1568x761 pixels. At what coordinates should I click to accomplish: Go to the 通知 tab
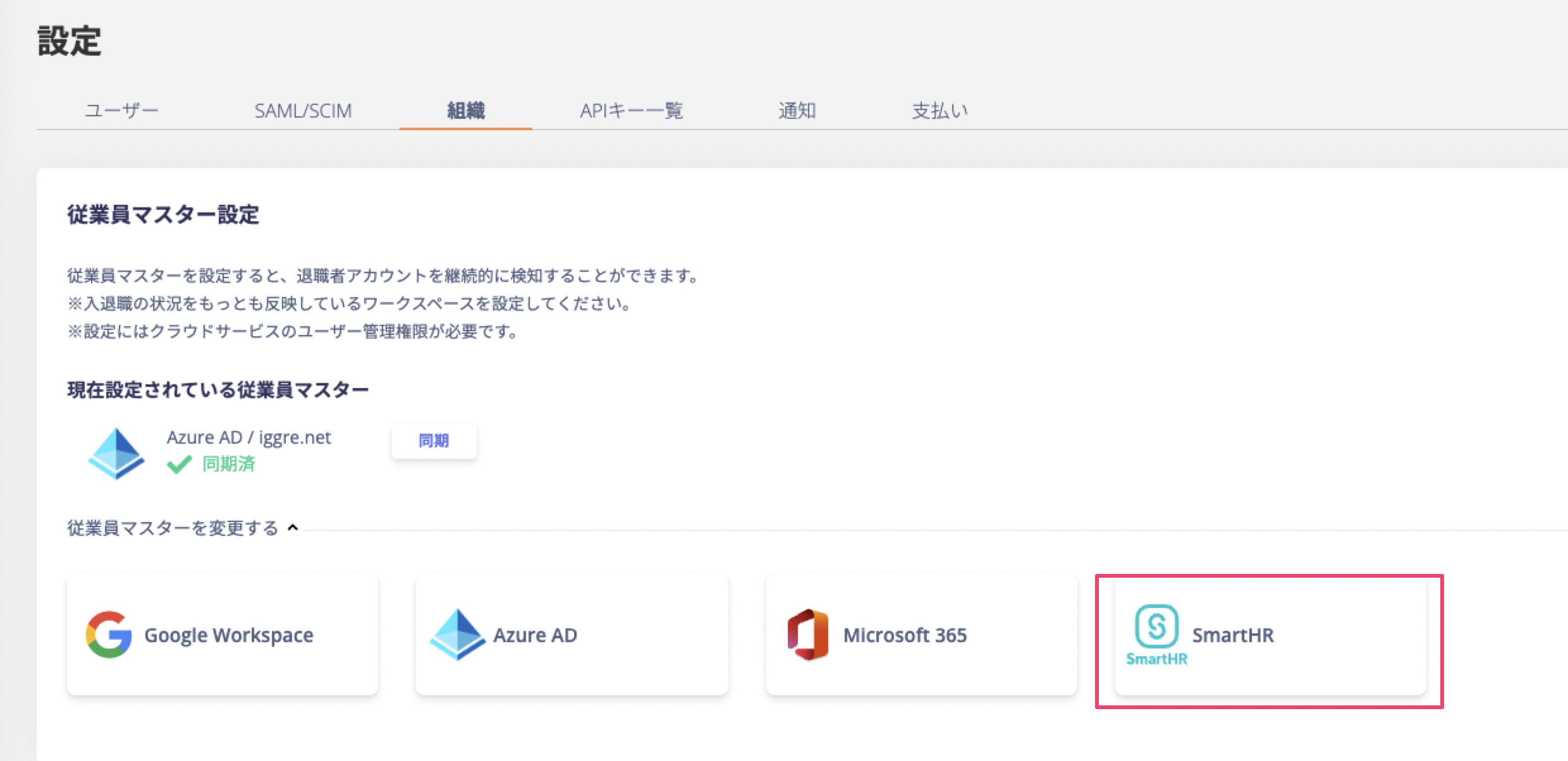(x=797, y=111)
